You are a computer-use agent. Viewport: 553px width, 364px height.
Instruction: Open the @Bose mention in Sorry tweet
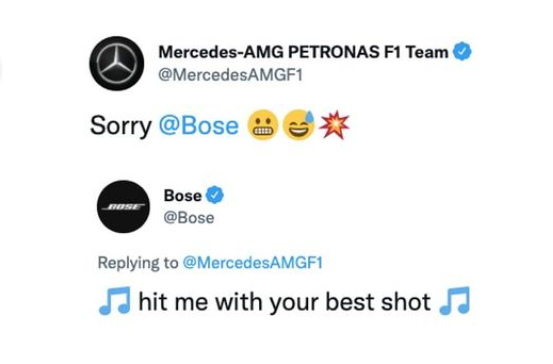(199, 126)
